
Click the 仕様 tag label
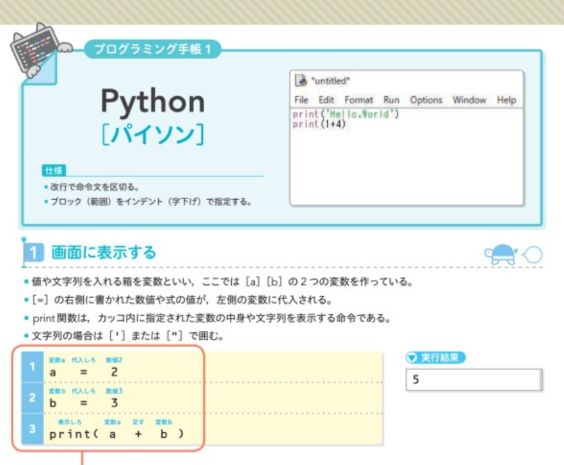coord(54,170)
